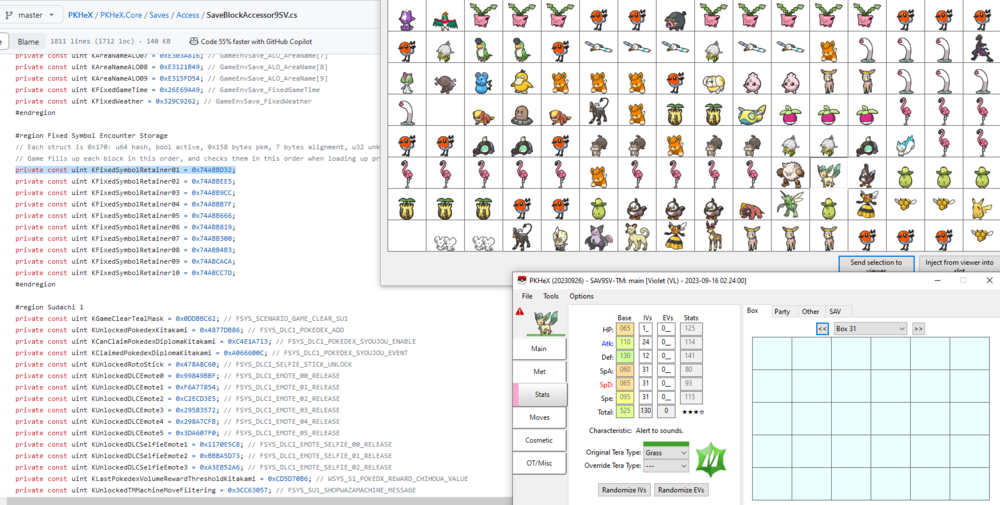Open the Tools menu
This screenshot has height=505, width=1000.
point(551,296)
